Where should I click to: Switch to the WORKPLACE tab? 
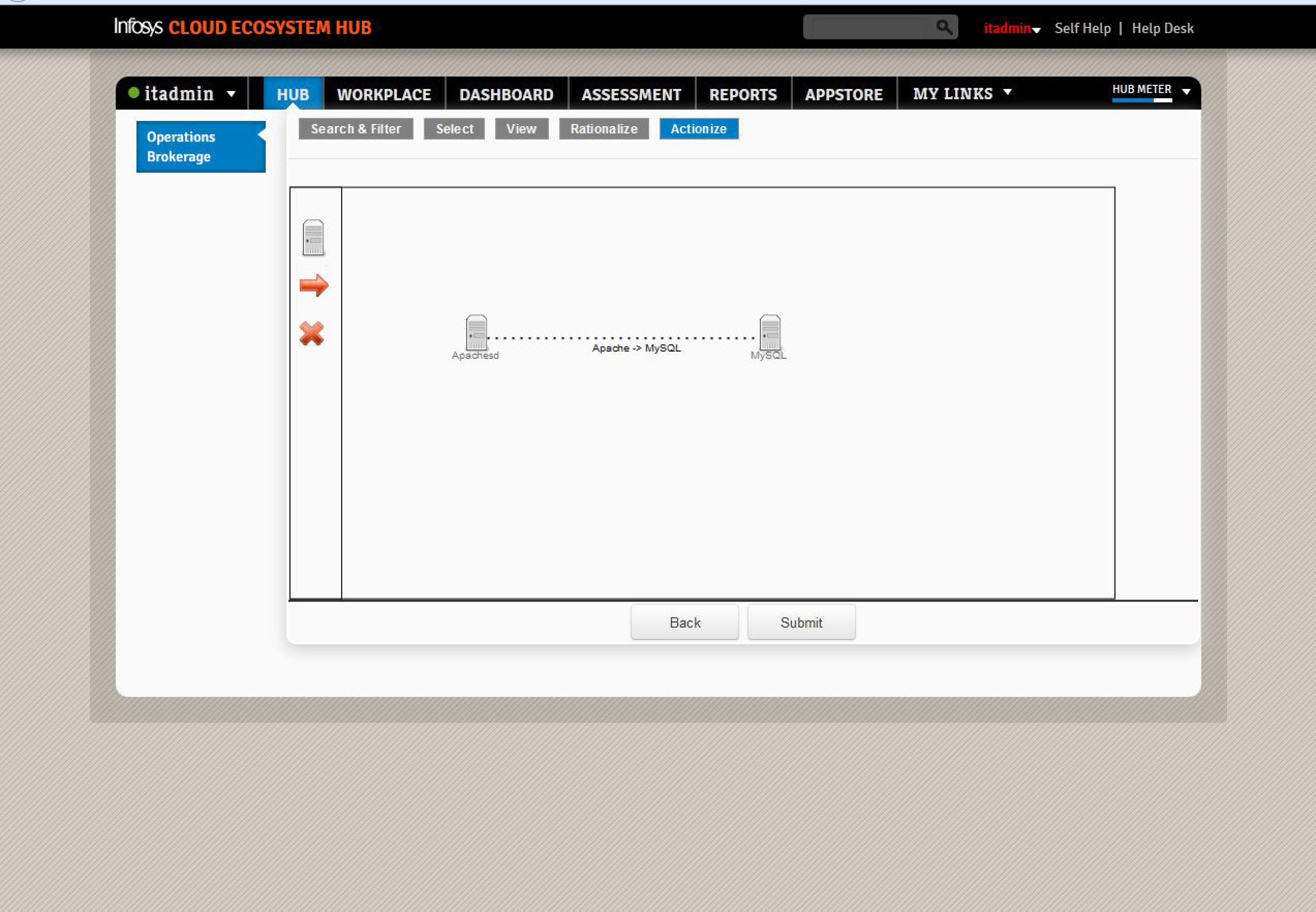tap(384, 94)
